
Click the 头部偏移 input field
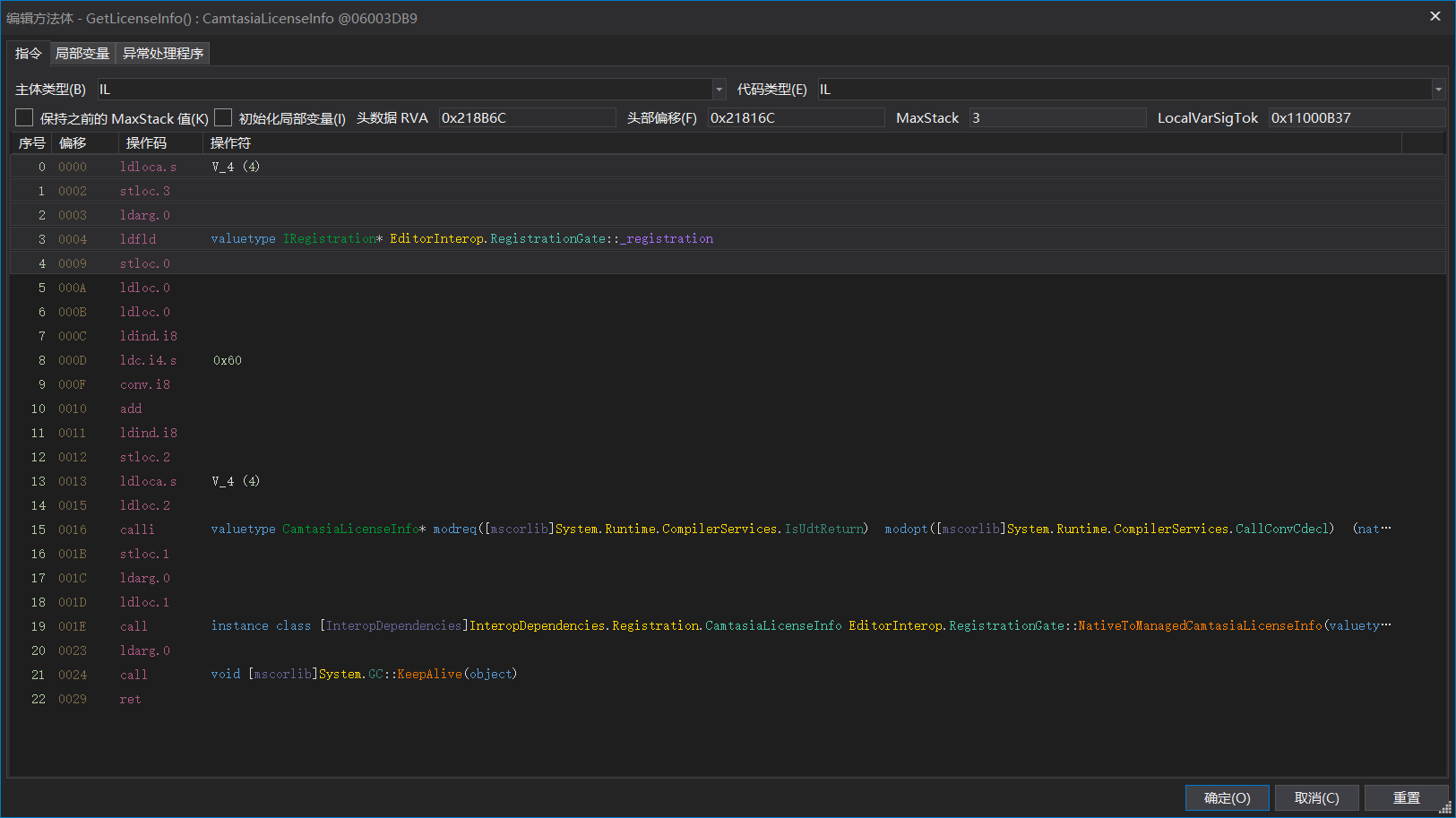tap(796, 117)
